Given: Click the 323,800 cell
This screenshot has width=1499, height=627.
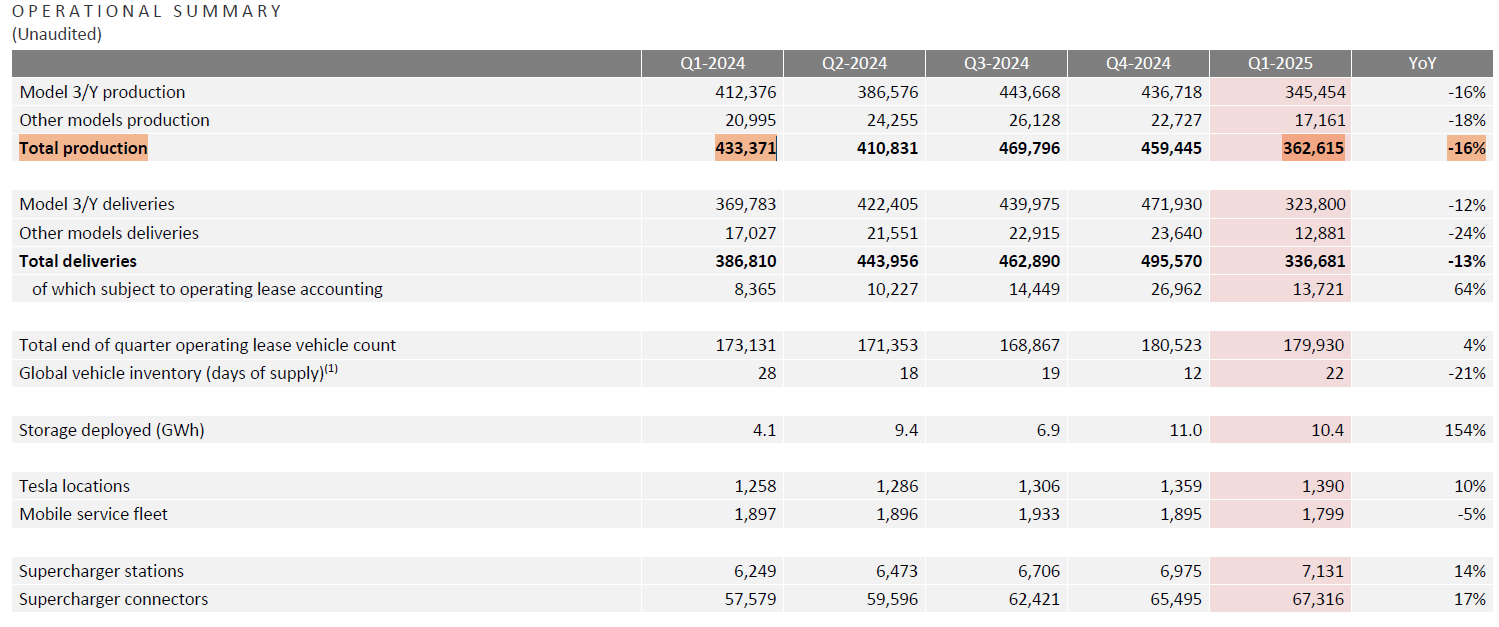Looking at the screenshot, I should tap(1315, 204).
